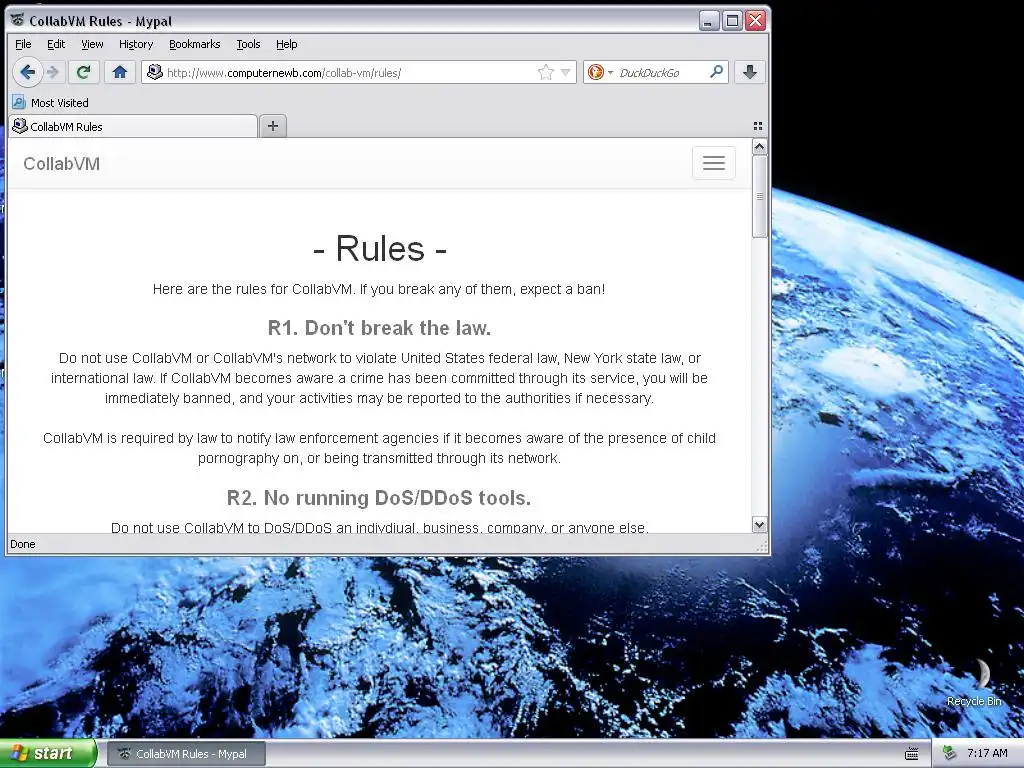1024x768 pixels.
Task: Open the File menu
Action: [23, 44]
